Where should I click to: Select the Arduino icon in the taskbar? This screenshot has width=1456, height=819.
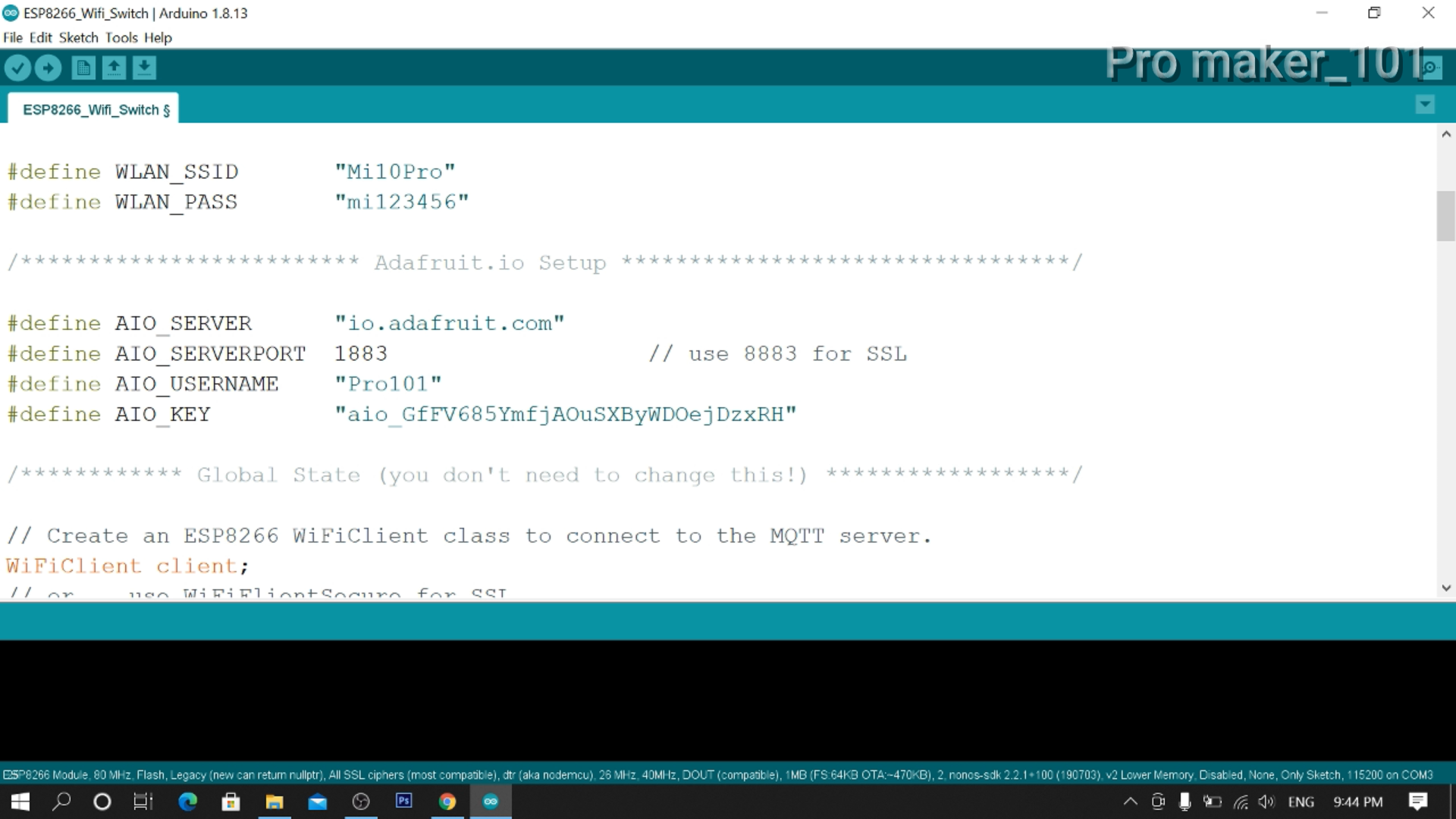(x=491, y=802)
